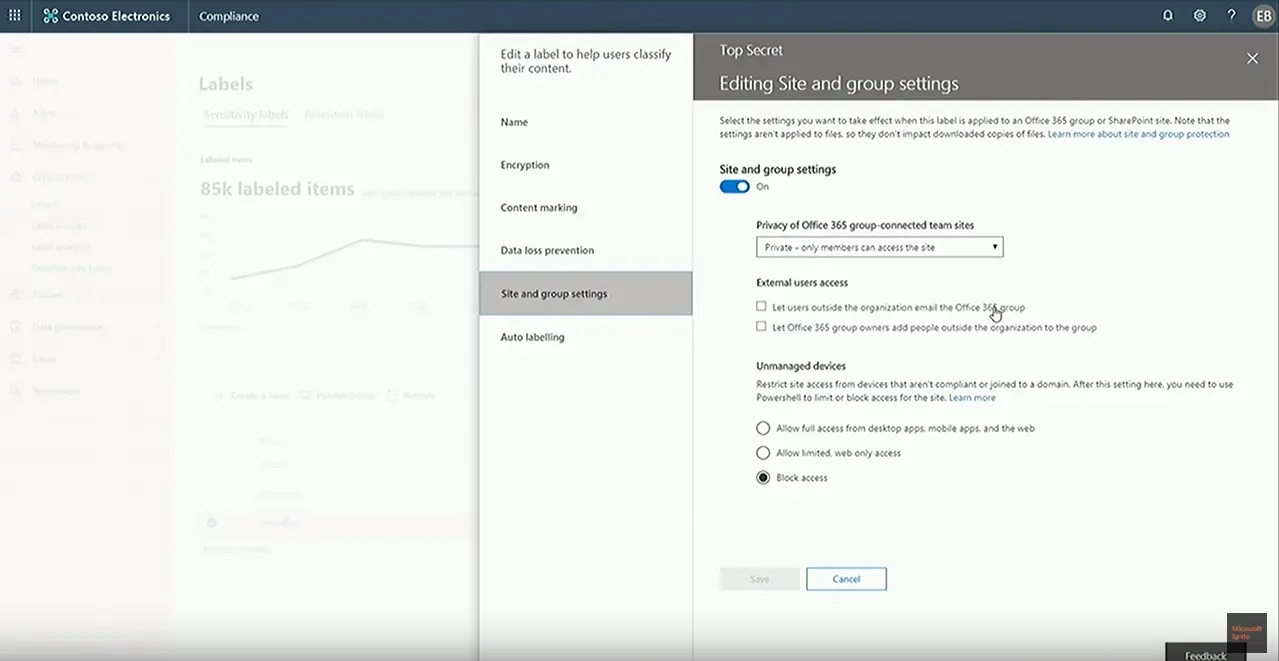Select Allow limited, web only access
Viewport: 1279px width, 661px height.
(764, 453)
